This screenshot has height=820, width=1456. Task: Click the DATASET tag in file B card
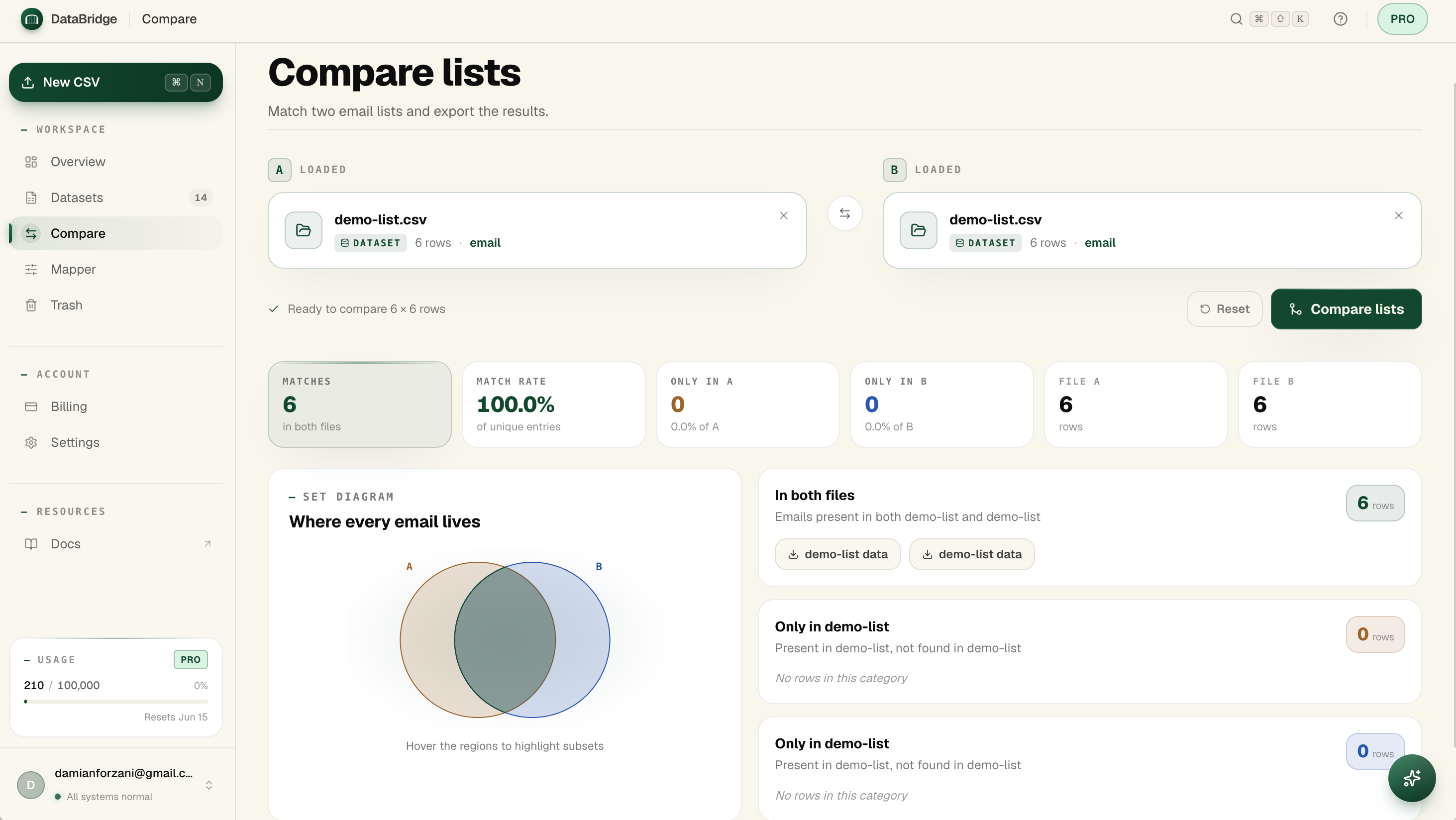coord(985,243)
